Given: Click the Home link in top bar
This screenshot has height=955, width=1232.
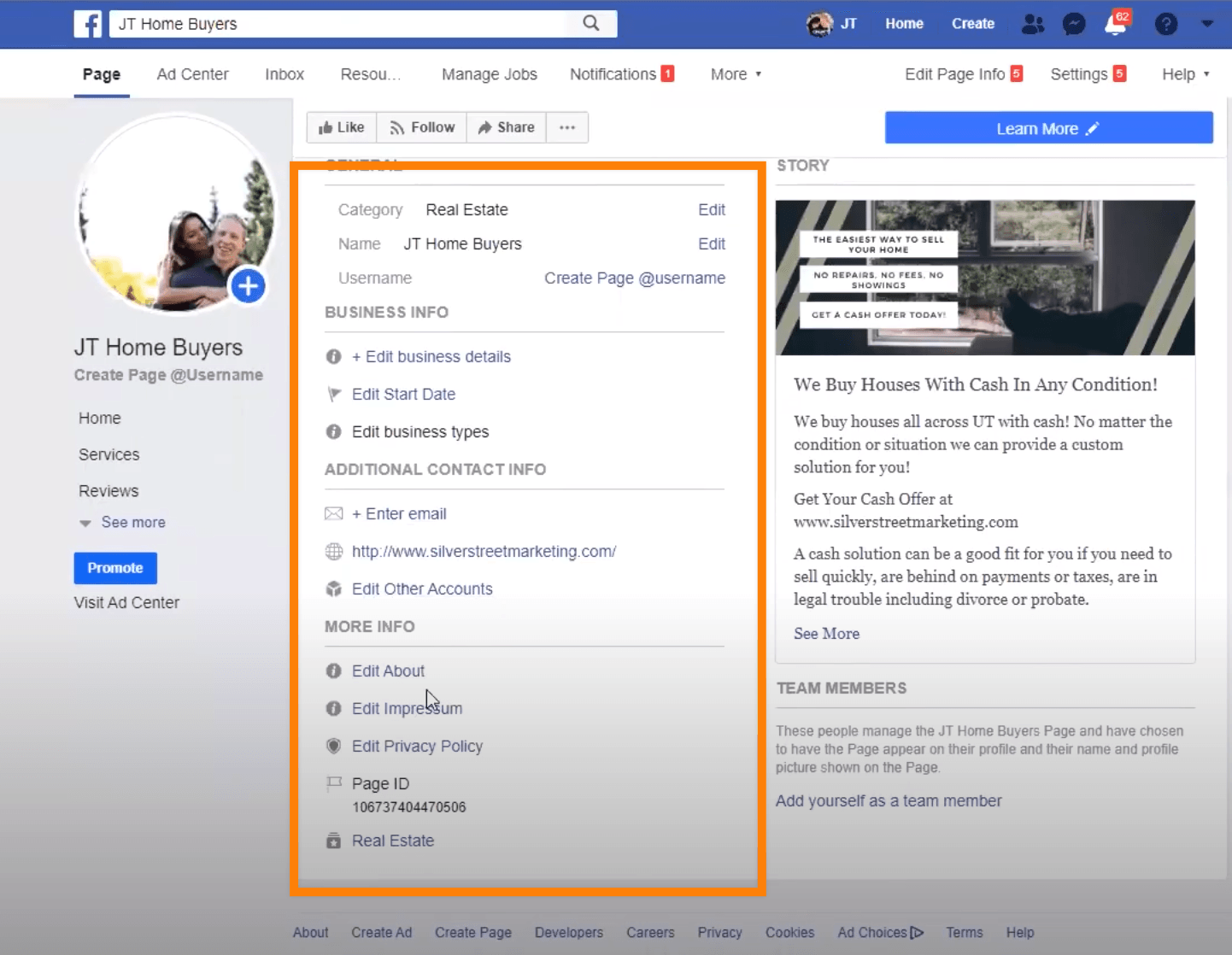Looking at the screenshot, I should (904, 24).
